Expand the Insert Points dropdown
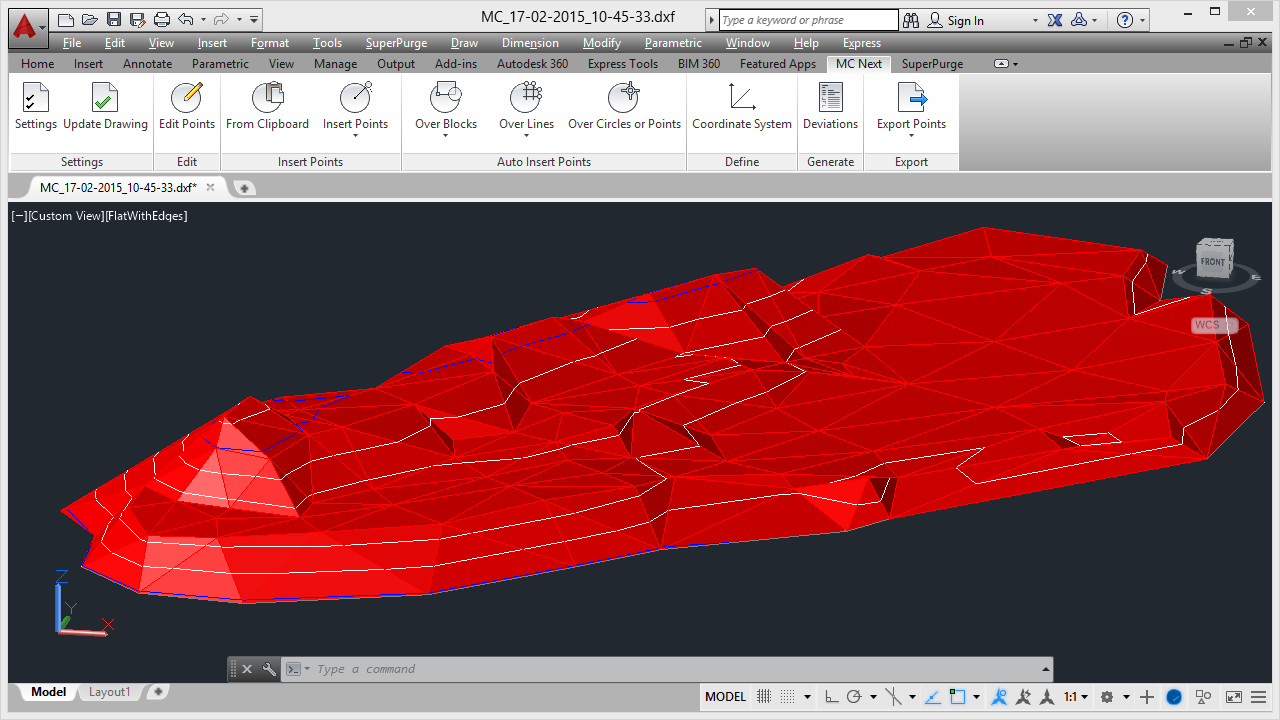Screen dimensions: 1280x720 pos(355,136)
